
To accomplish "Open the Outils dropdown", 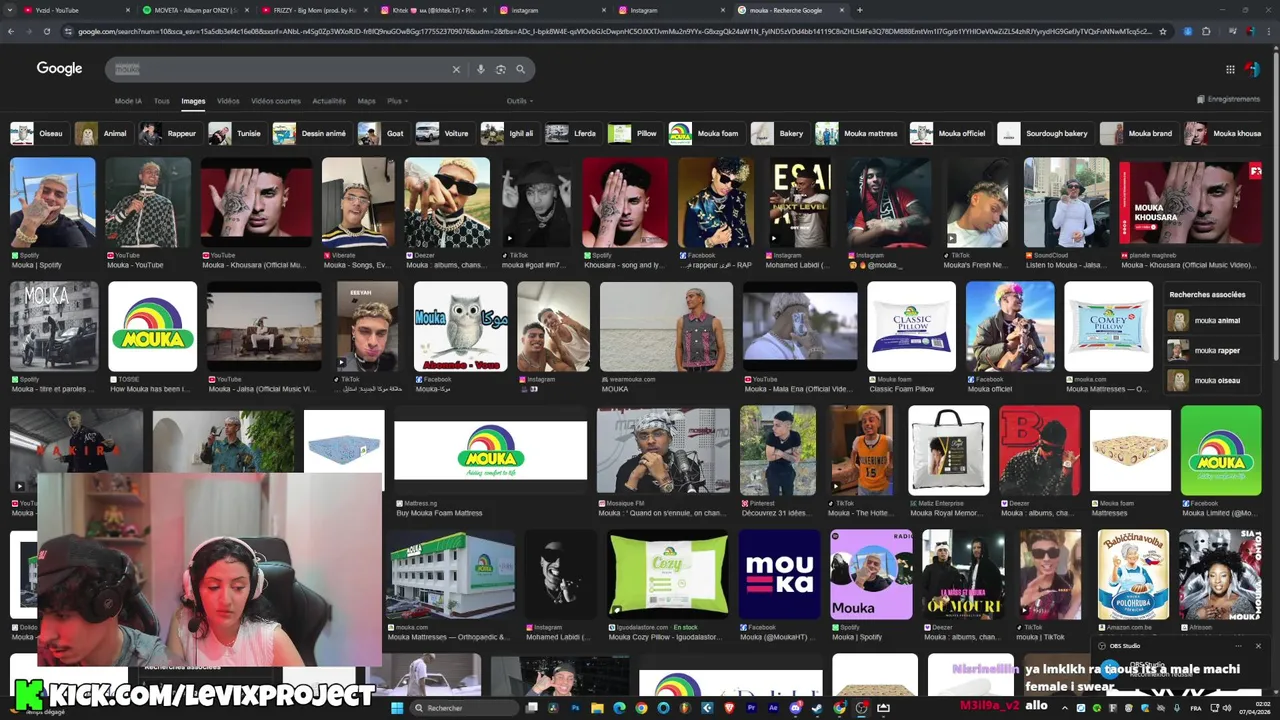I will pyautogui.click(x=520, y=101).
